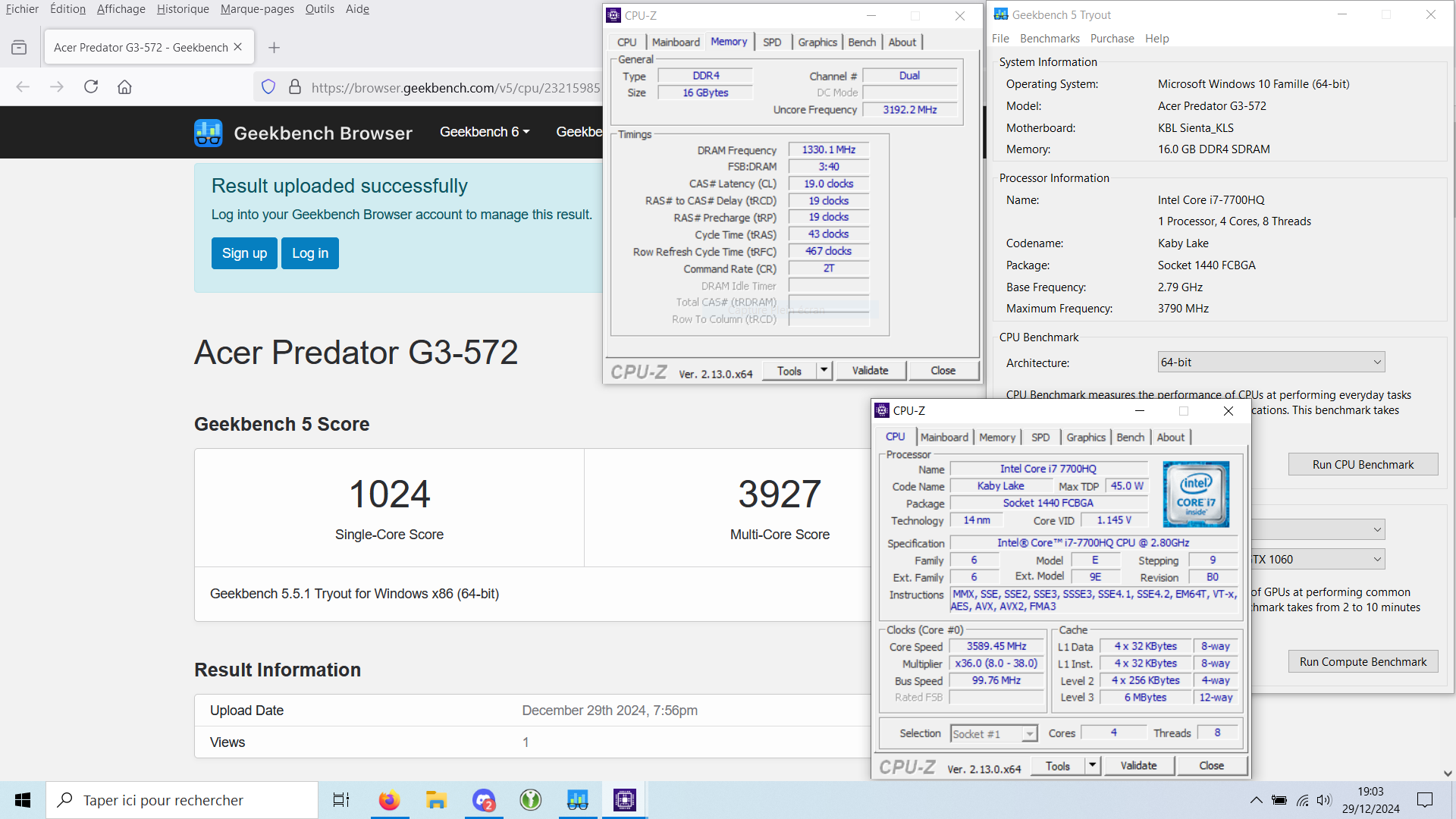The image size is (1456, 819).
Task: Click the Wi-Fi network tray icon
Action: (x=1302, y=800)
